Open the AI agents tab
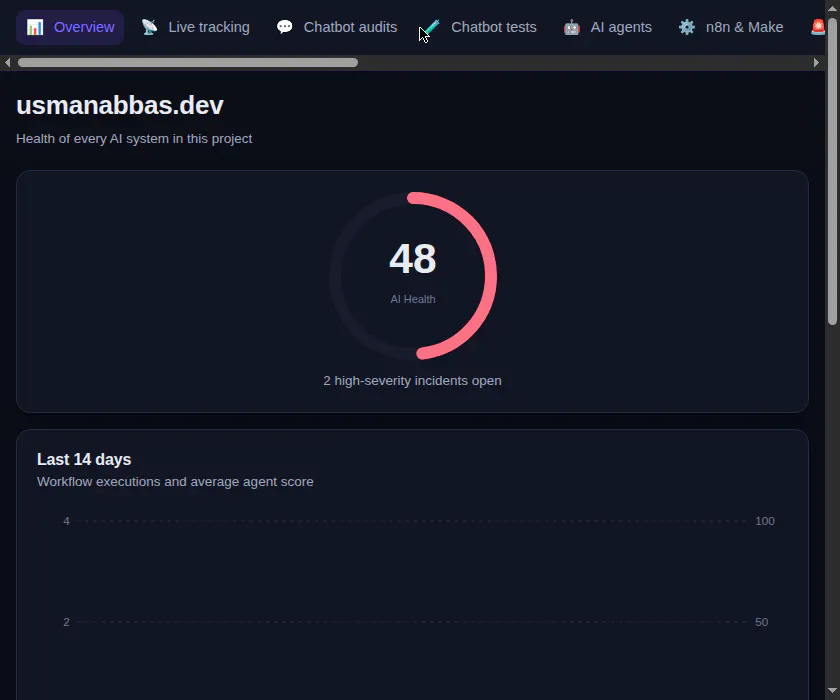The width and height of the screenshot is (840, 700). coord(608,27)
